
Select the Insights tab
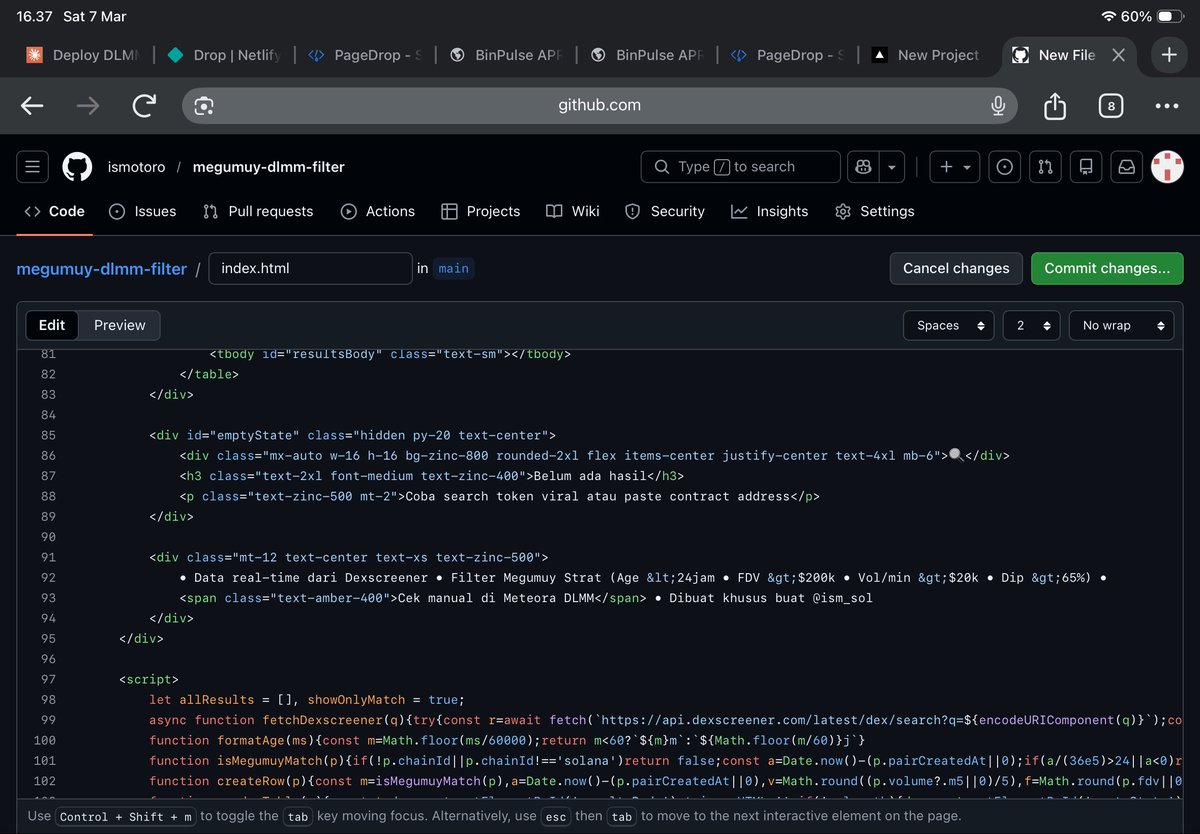[x=770, y=211]
